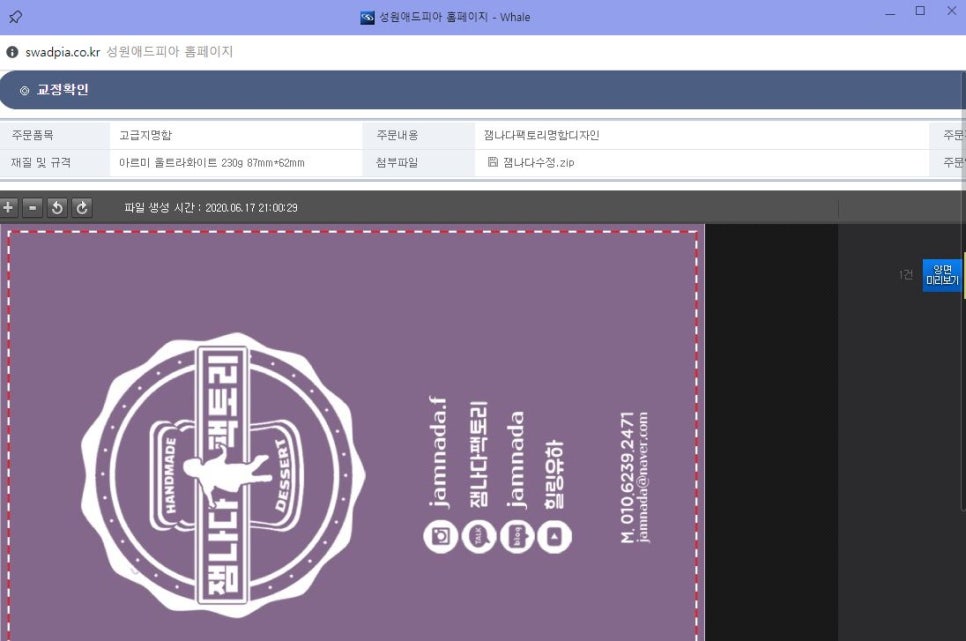The image size is (966, 641).
Task: Click the blog icon on the card
Action: pos(517,536)
